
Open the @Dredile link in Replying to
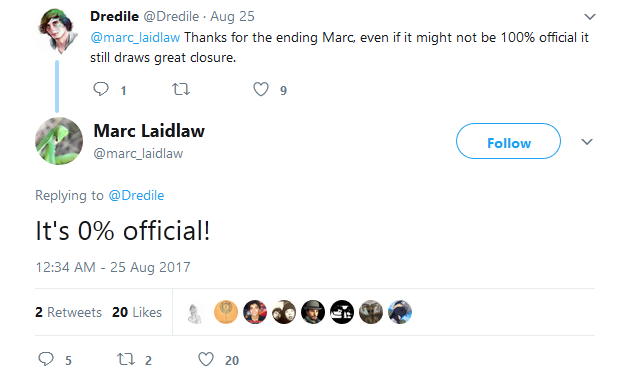point(136,195)
